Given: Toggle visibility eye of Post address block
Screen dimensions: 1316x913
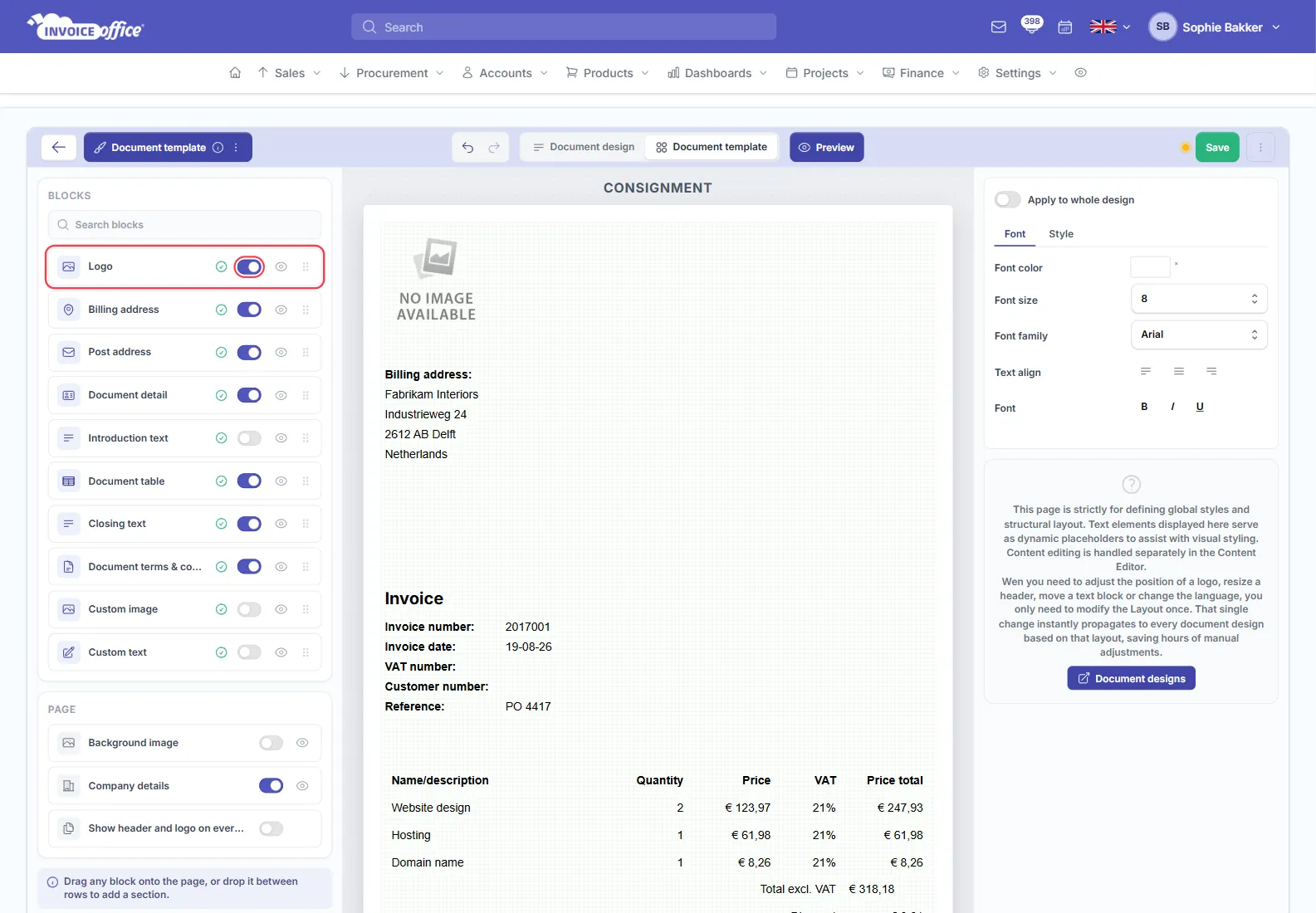Looking at the screenshot, I should click(281, 352).
